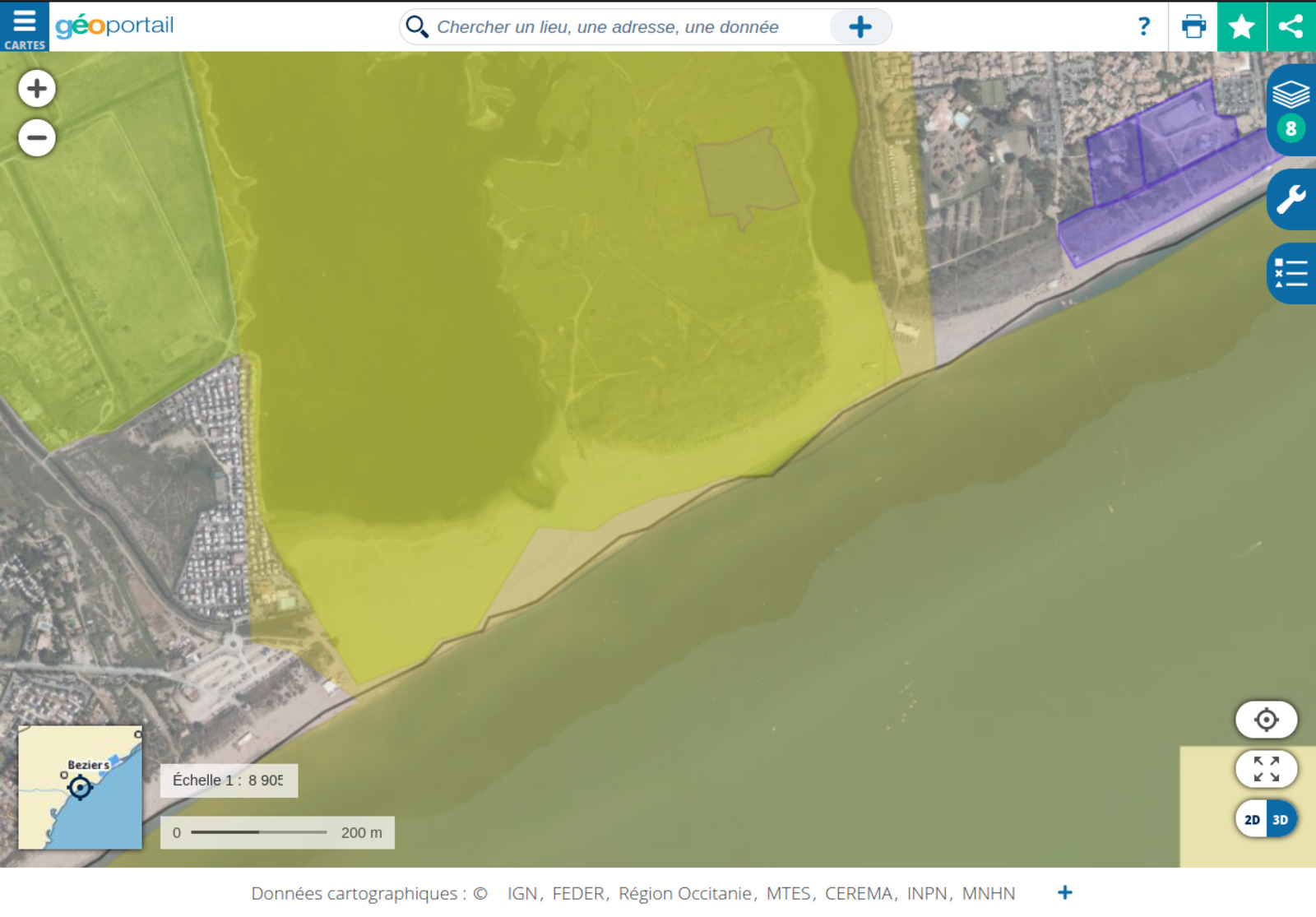Print the map with printer icon

[x=1193, y=27]
